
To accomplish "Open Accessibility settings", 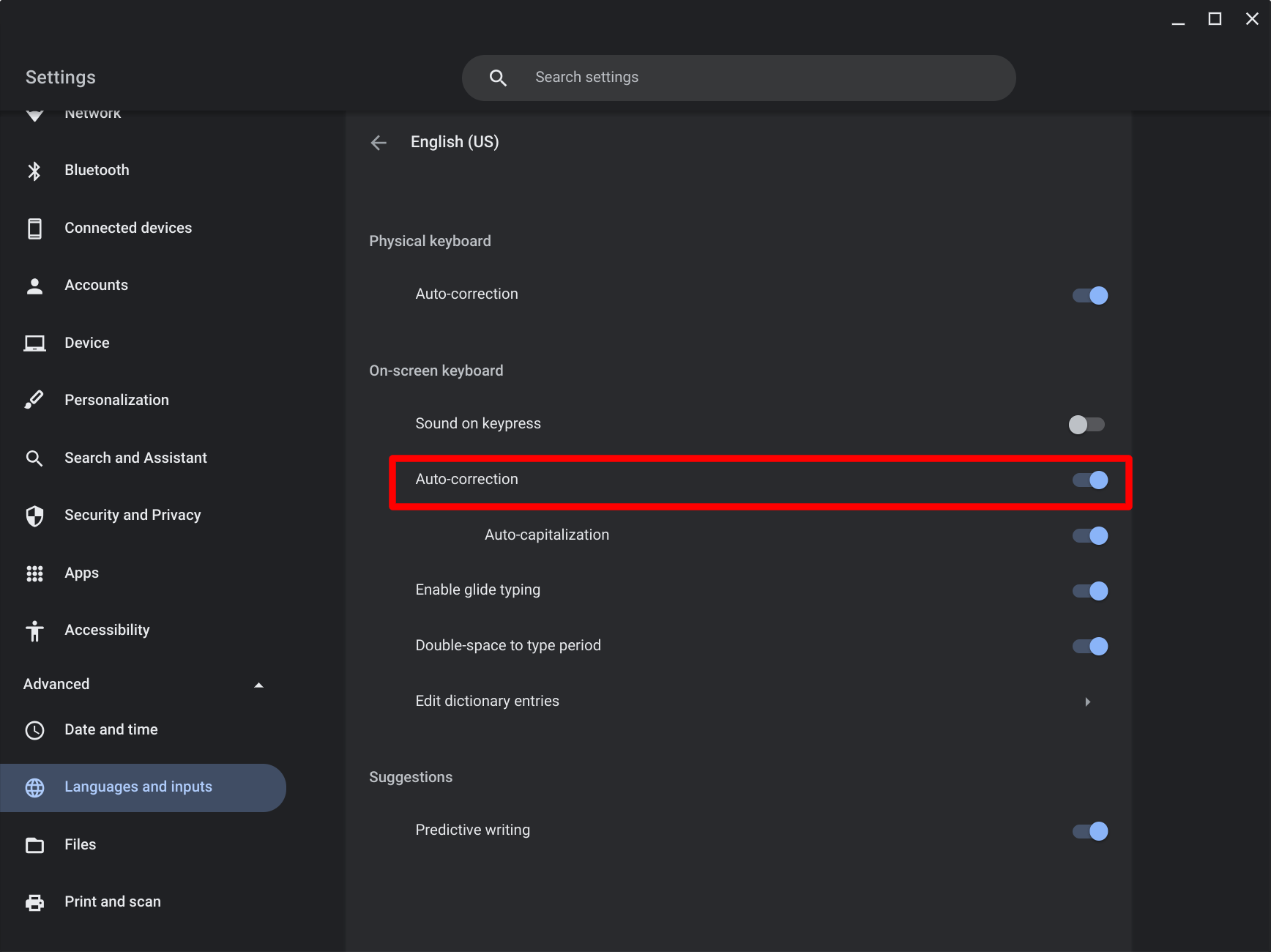I will pos(107,630).
